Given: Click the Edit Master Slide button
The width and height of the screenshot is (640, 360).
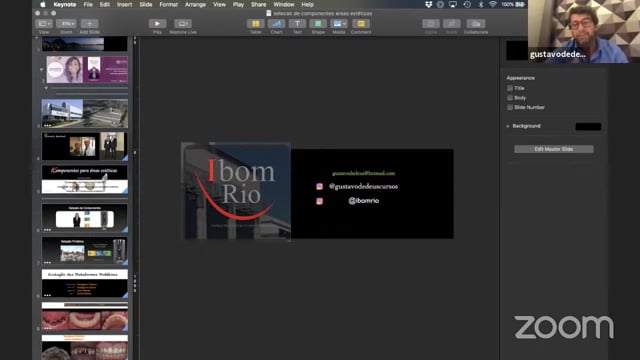Looking at the screenshot, I should [x=553, y=149].
